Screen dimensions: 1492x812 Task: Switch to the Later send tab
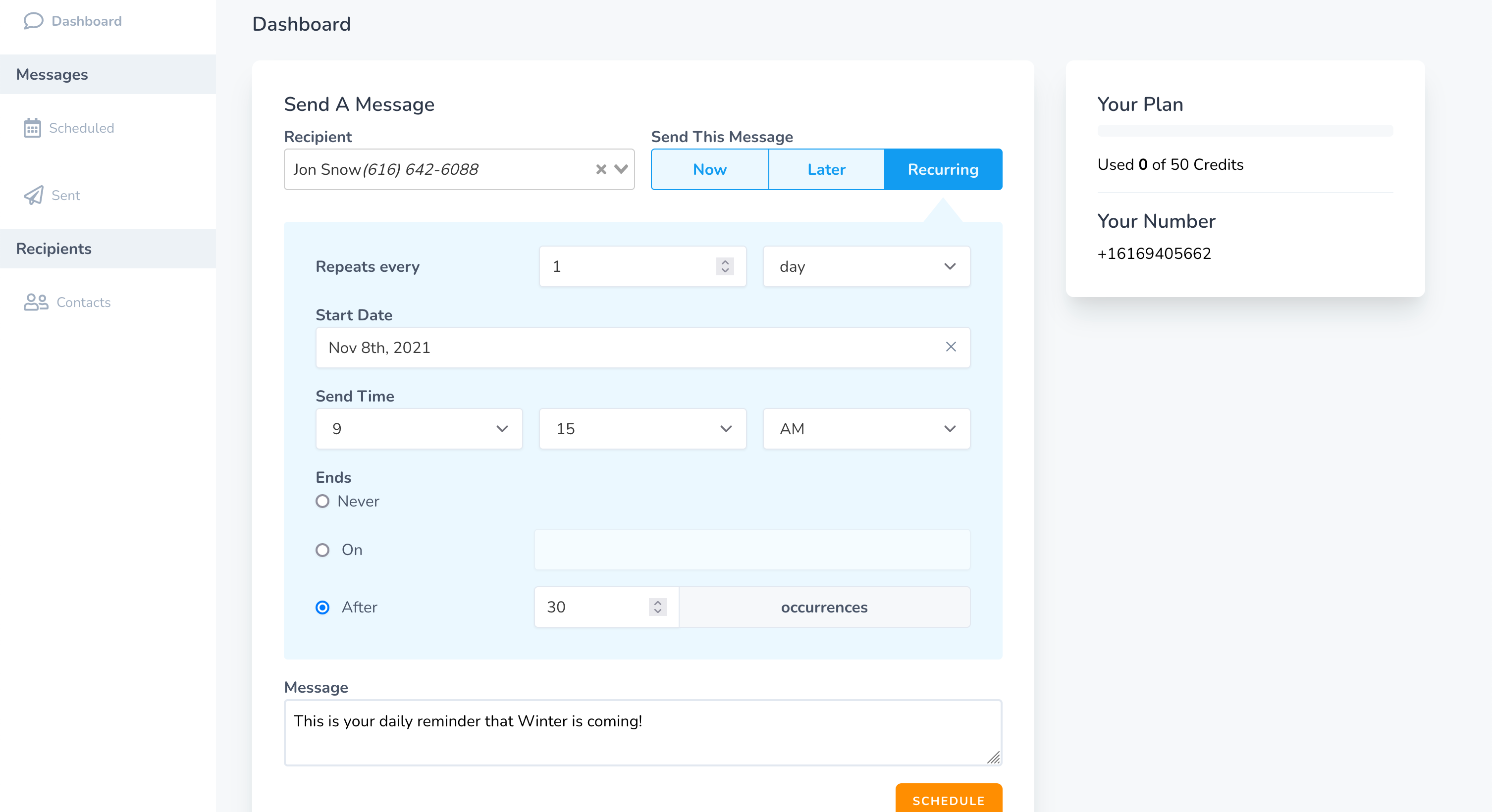click(x=826, y=169)
